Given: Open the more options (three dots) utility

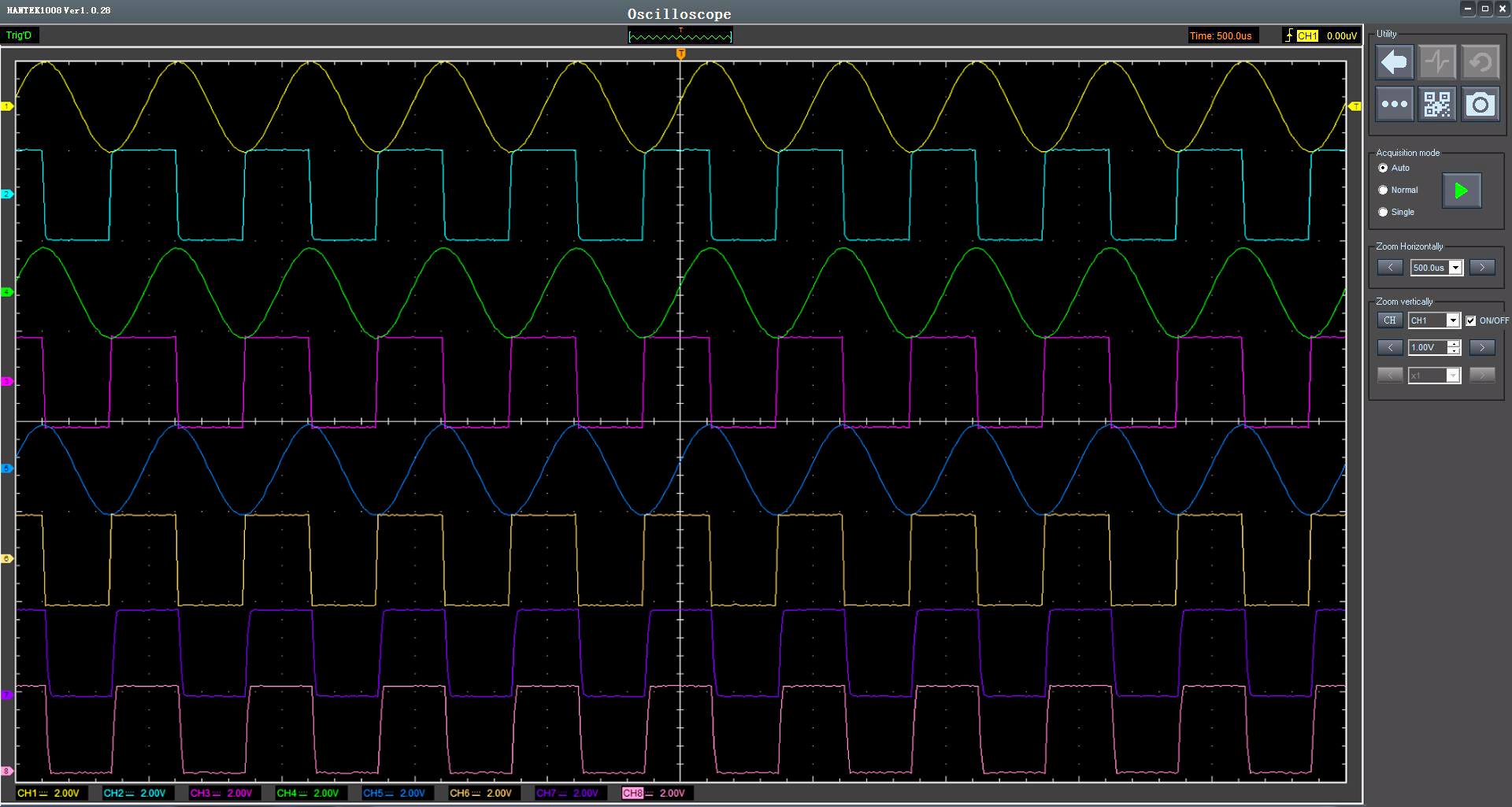Looking at the screenshot, I should click(x=1394, y=104).
